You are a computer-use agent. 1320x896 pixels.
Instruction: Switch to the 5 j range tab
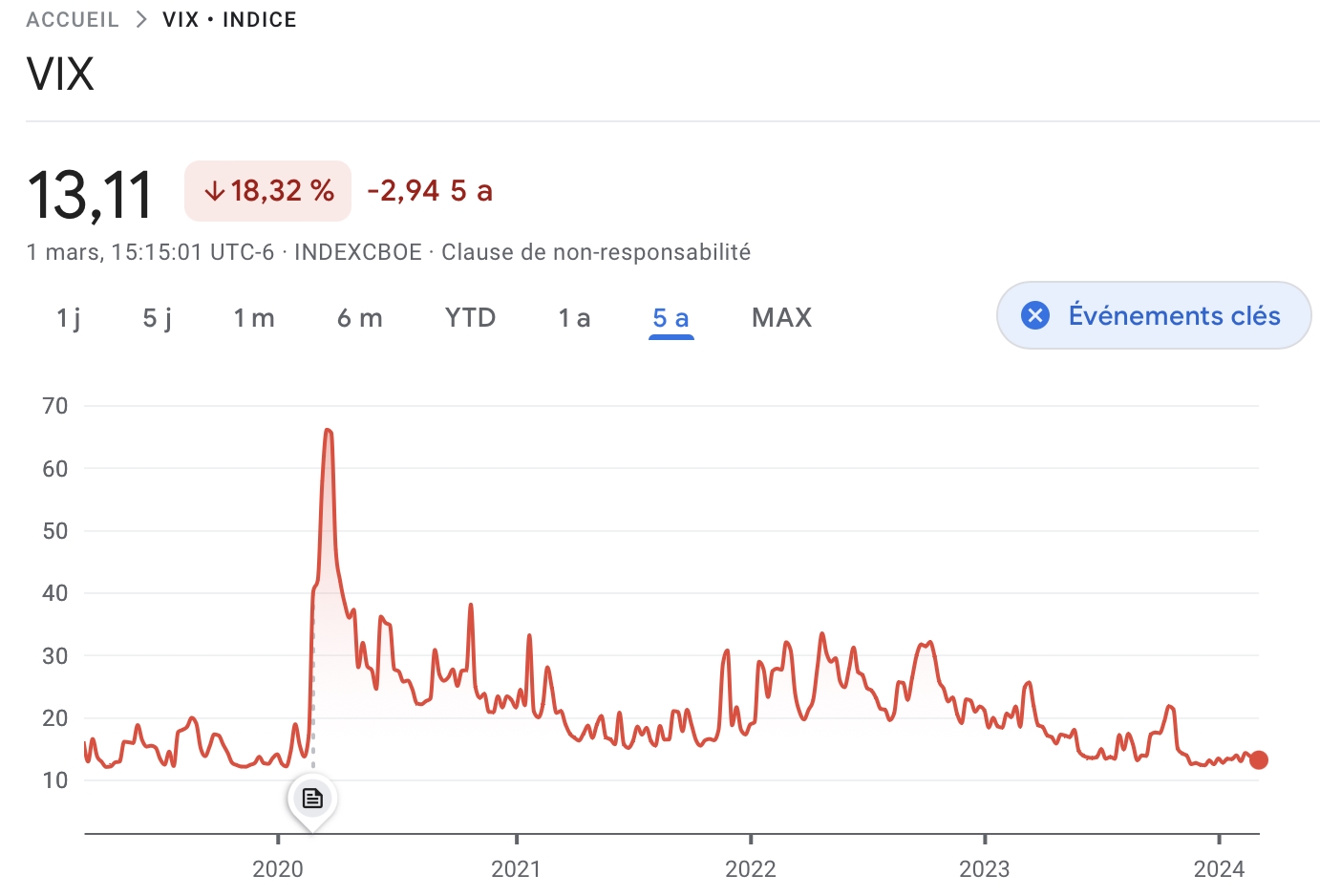pos(158,318)
